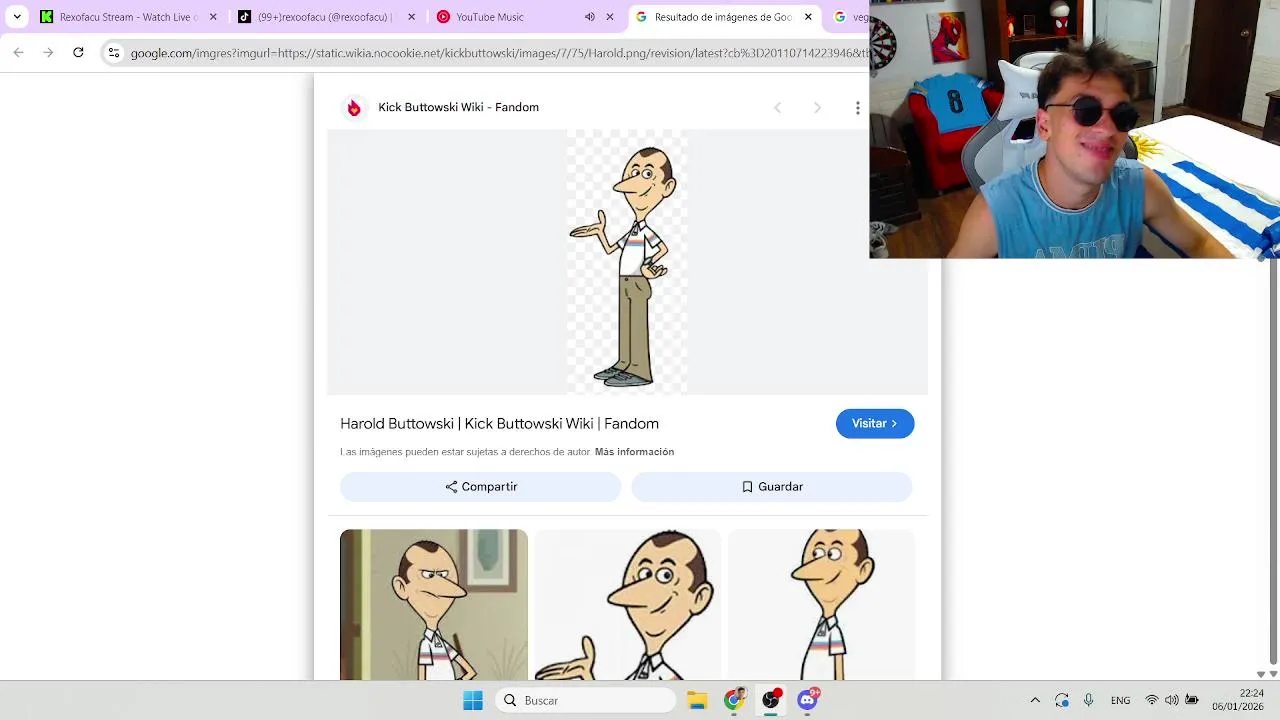Open Discord from taskbar
This screenshot has height=720, width=1280.
[808, 700]
